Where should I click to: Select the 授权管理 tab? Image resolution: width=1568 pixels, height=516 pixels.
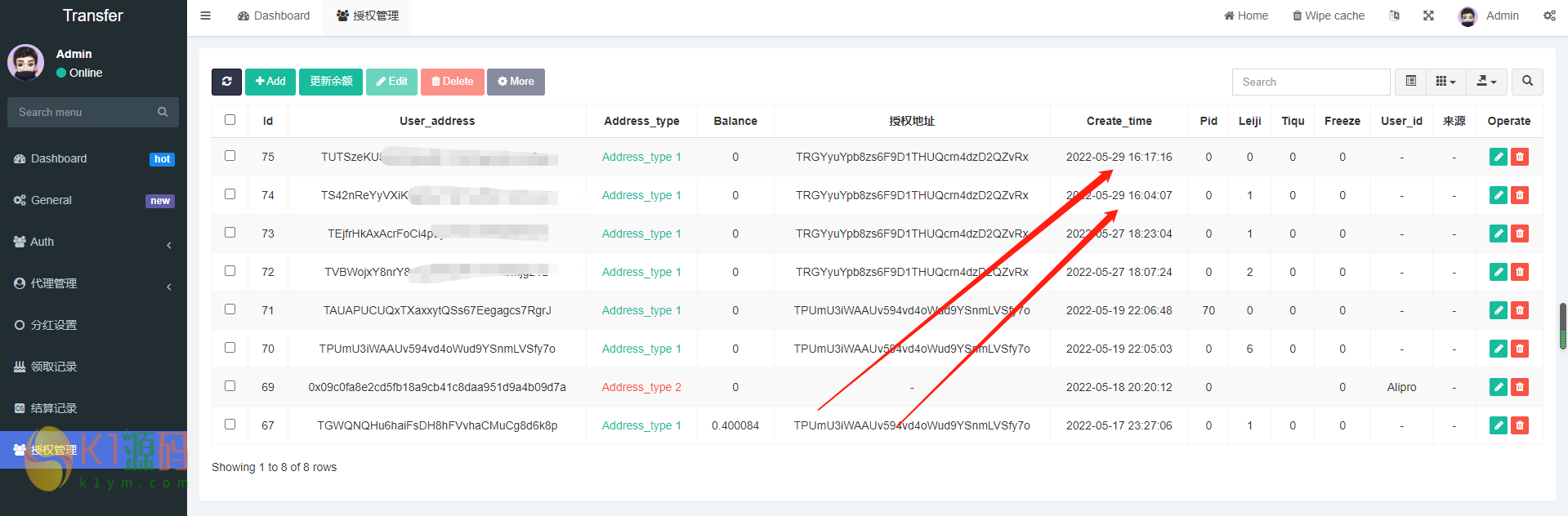click(368, 16)
